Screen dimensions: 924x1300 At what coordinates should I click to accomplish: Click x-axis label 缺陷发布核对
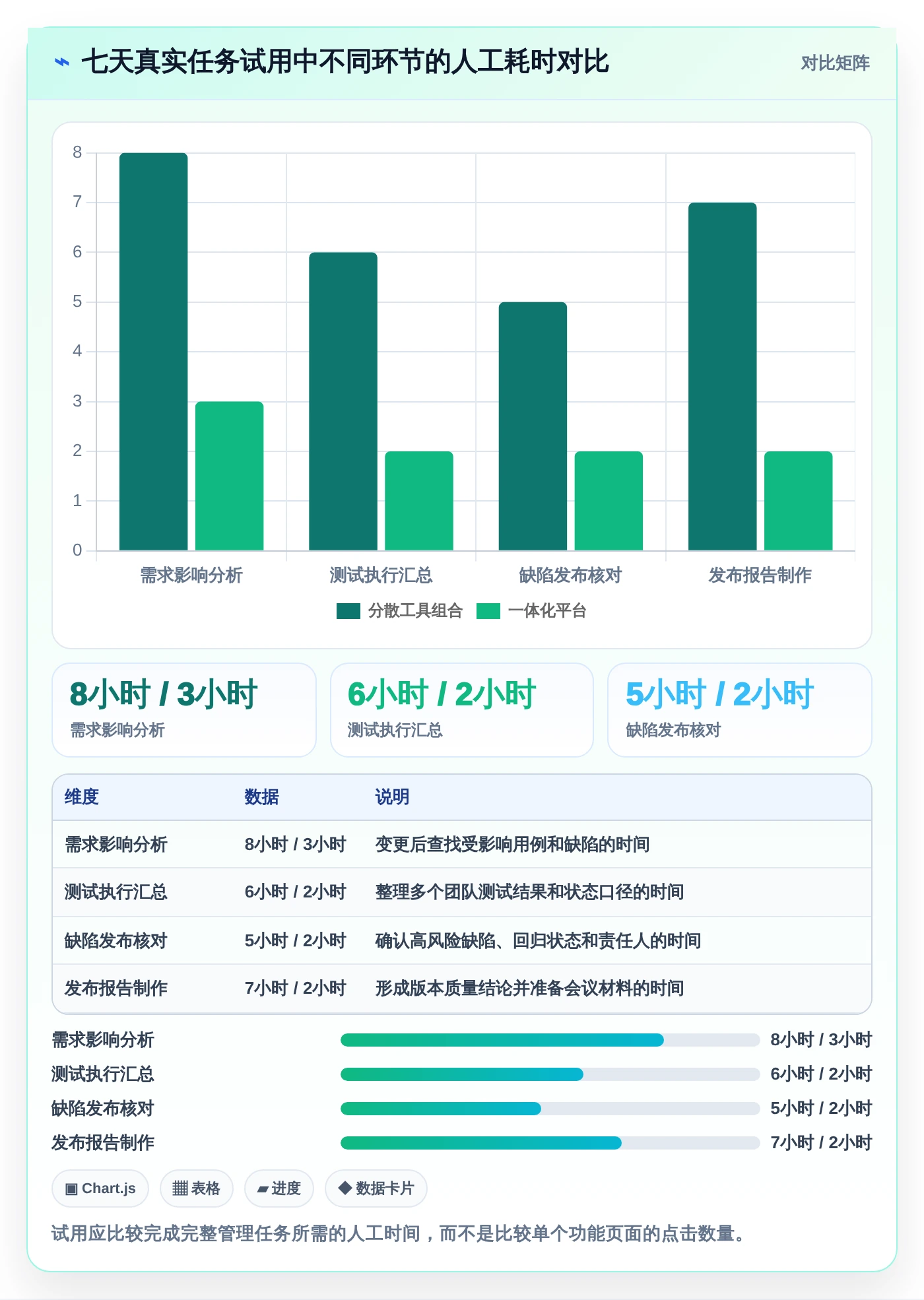pos(571,575)
